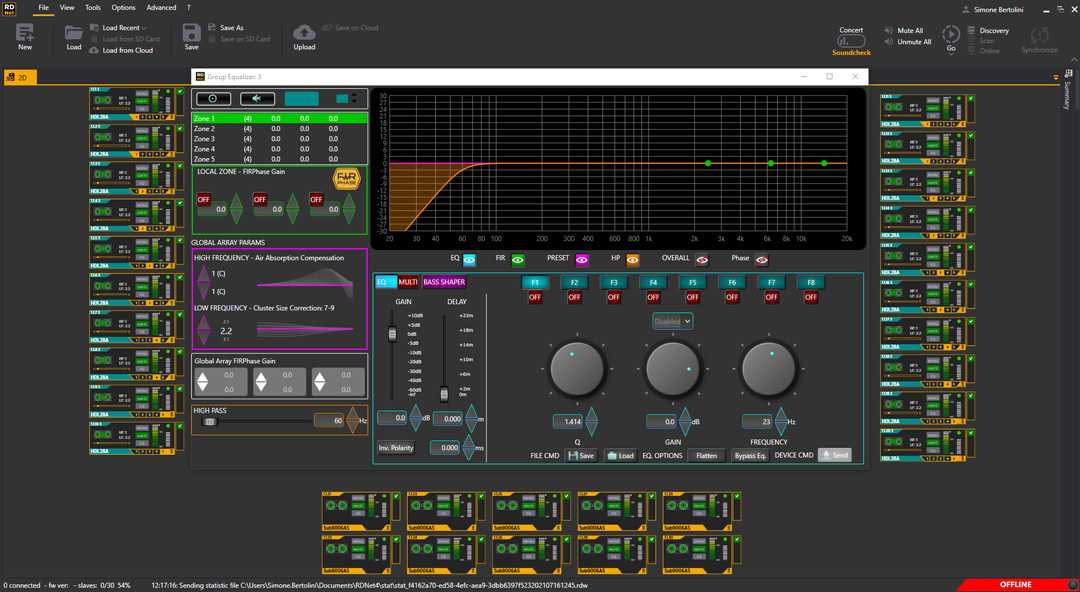Click the mute speaker icon in Group Equalizer
Image resolution: width=1080 pixels, height=592 pixels.
click(257, 98)
